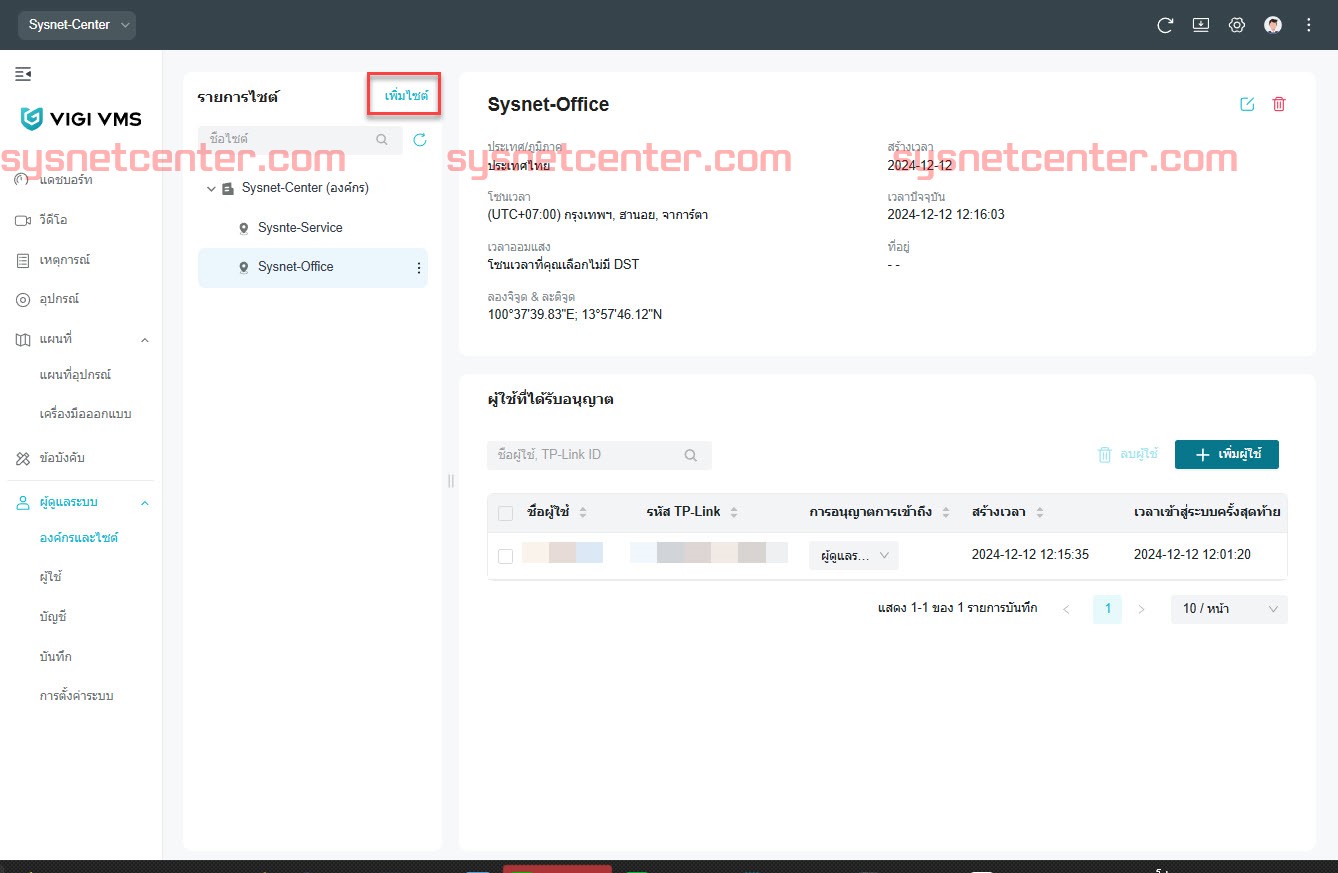This screenshot has width=1338, height=873.
Task: Open the ผู้ดูแลระบบ permission dropdown in user row
Action: click(x=854, y=555)
